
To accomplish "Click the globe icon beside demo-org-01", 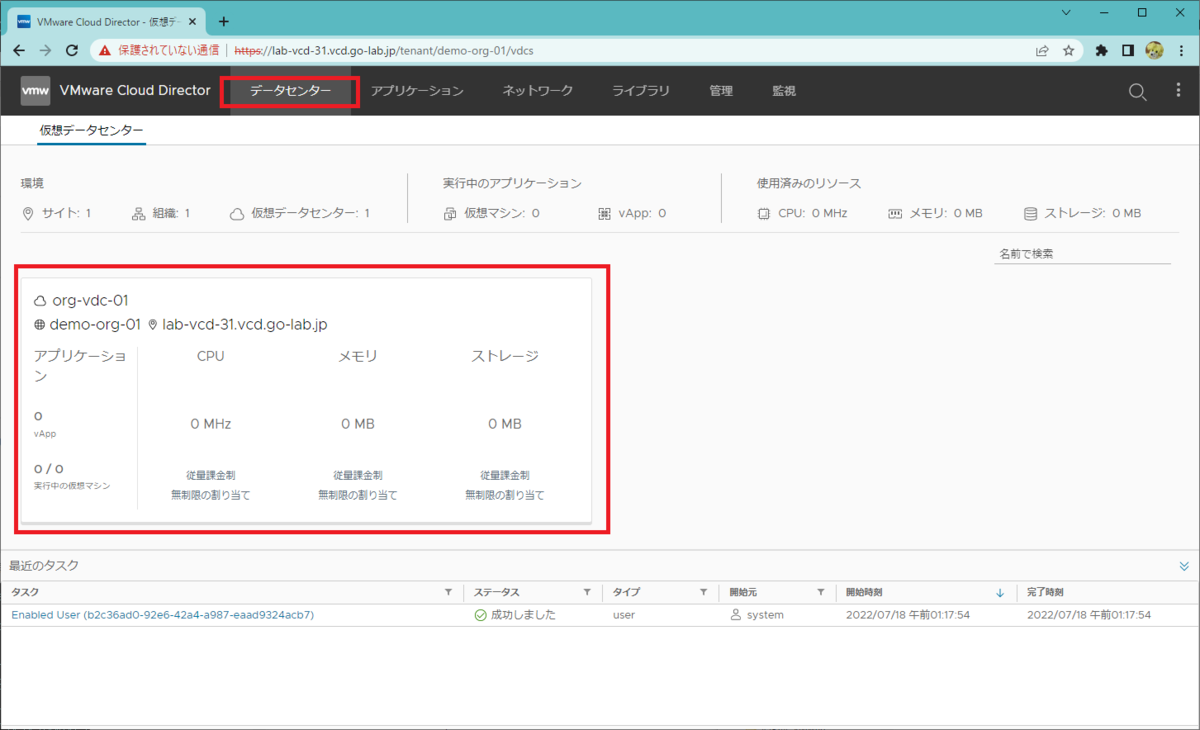I will pyautogui.click(x=40, y=324).
